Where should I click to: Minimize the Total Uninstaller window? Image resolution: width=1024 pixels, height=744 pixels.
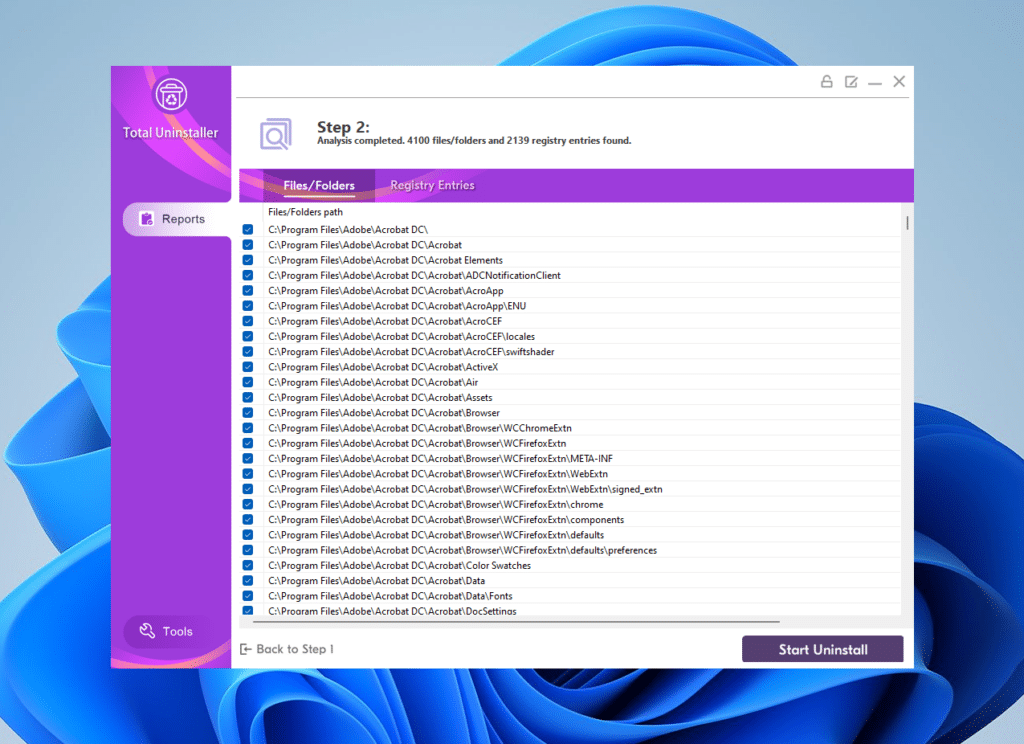(875, 82)
